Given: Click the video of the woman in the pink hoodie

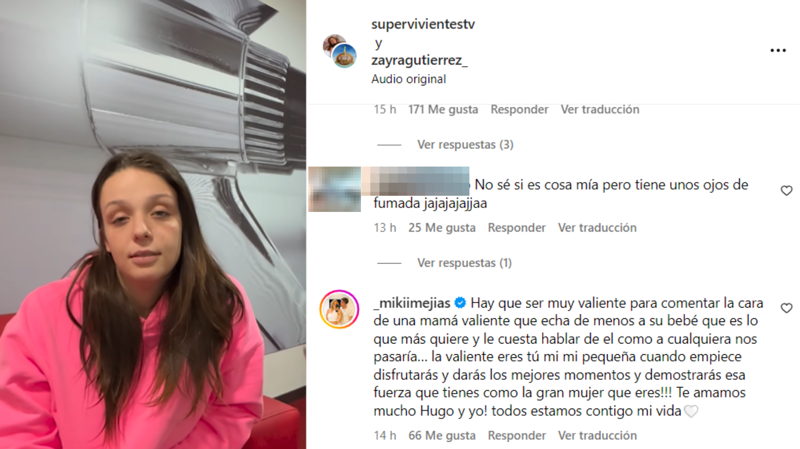Looking at the screenshot, I should pos(153,224).
